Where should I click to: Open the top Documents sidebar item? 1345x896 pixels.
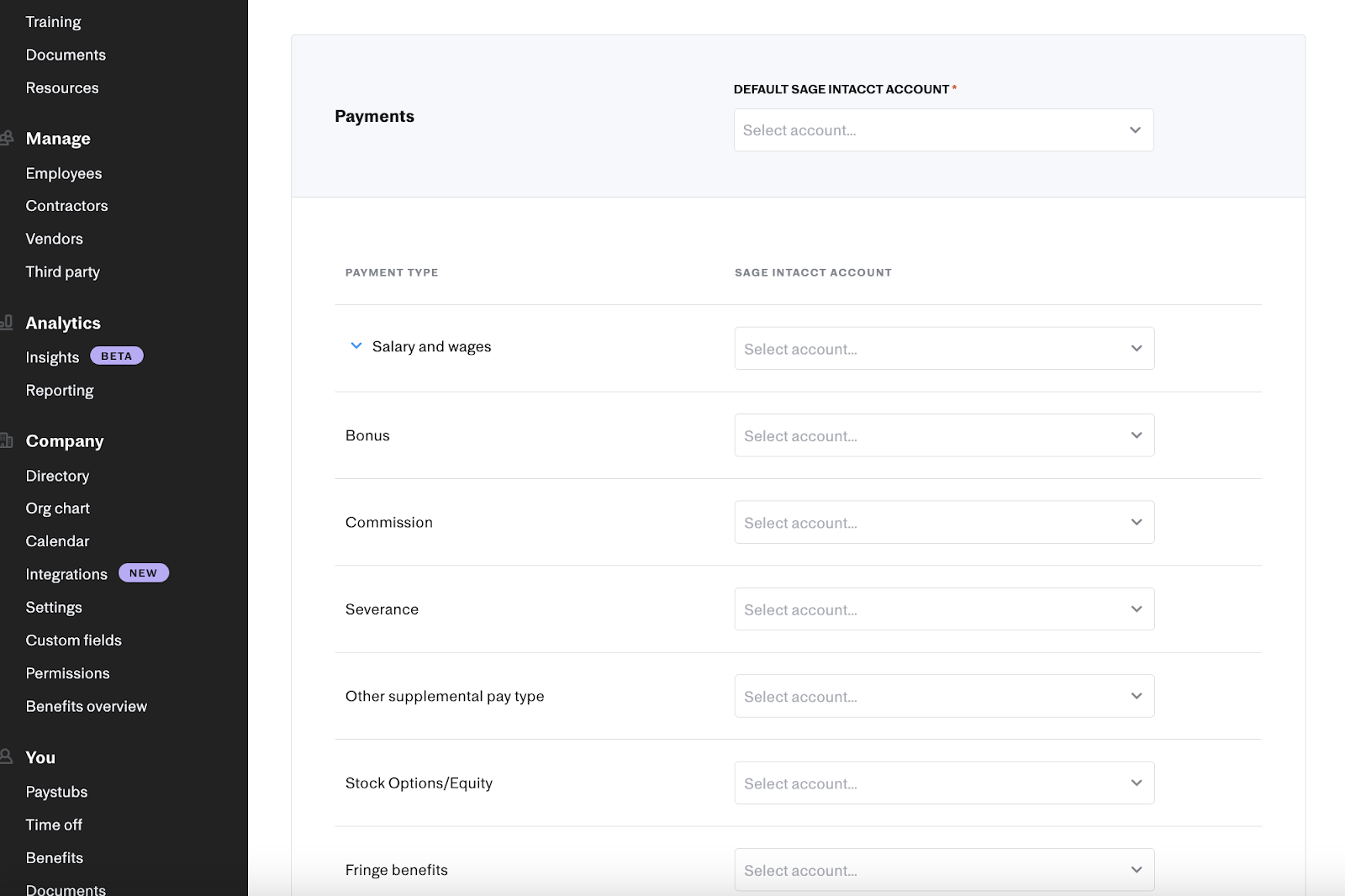click(66, 55)
